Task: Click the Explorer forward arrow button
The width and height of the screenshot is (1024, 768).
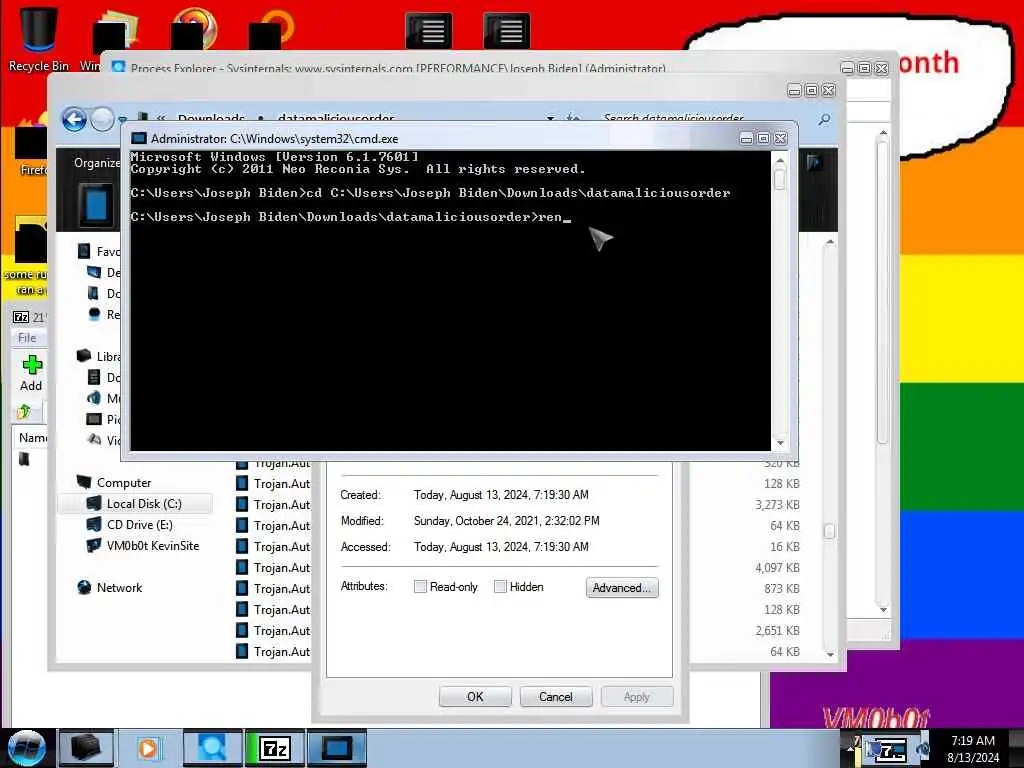Action: (102, 120)
